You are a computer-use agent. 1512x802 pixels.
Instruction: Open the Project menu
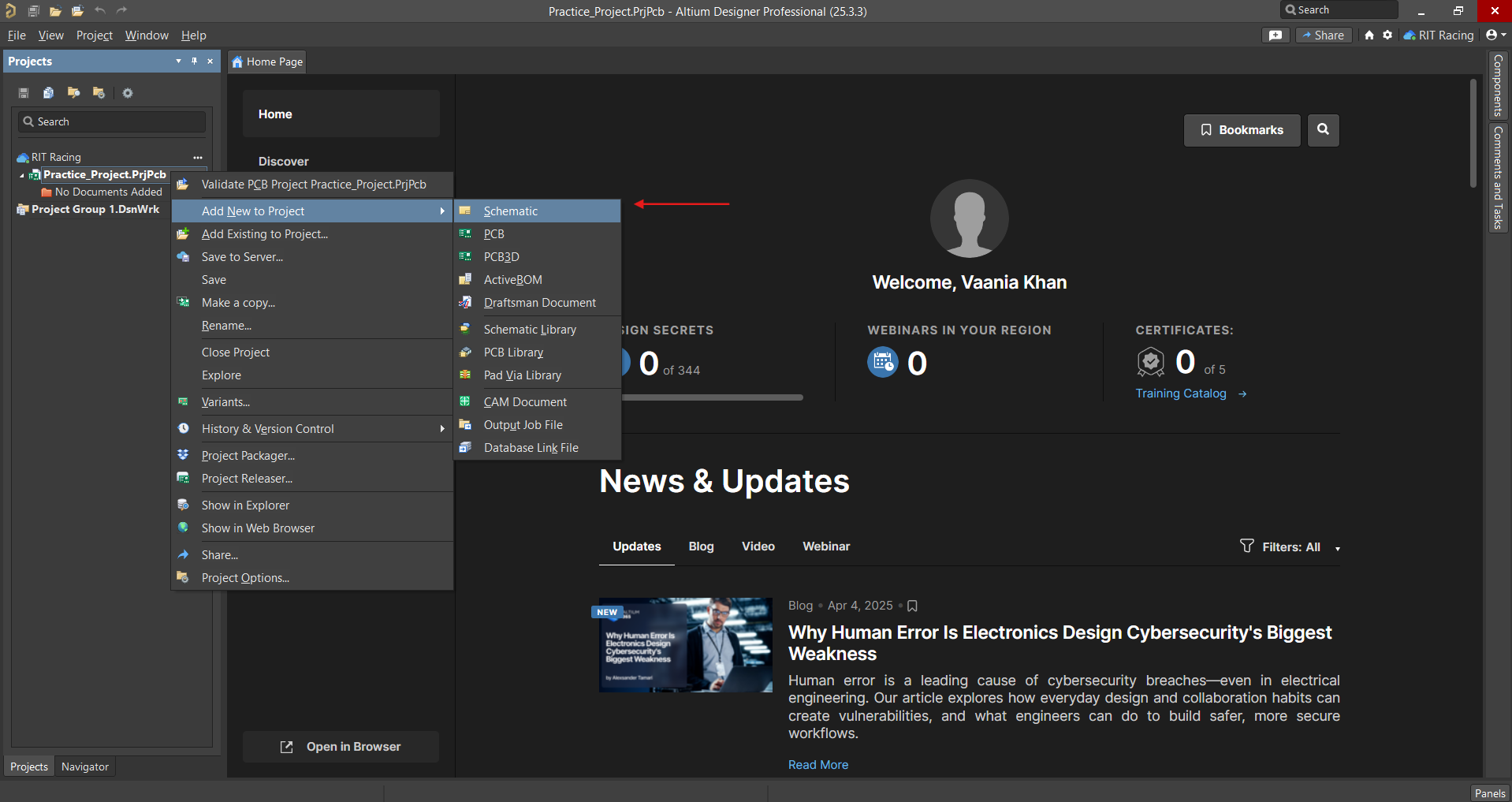tap(95, 35)
